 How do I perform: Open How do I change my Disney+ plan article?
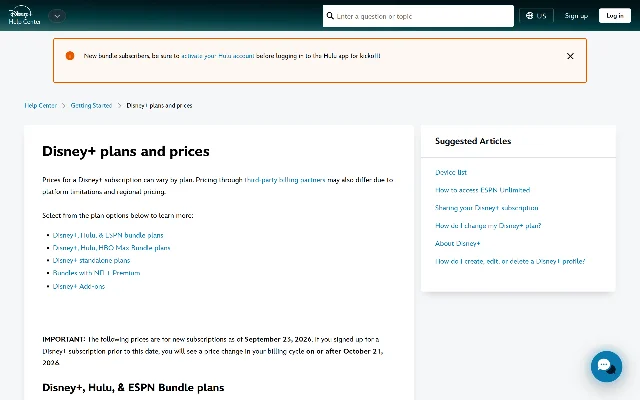pos(488,225)
